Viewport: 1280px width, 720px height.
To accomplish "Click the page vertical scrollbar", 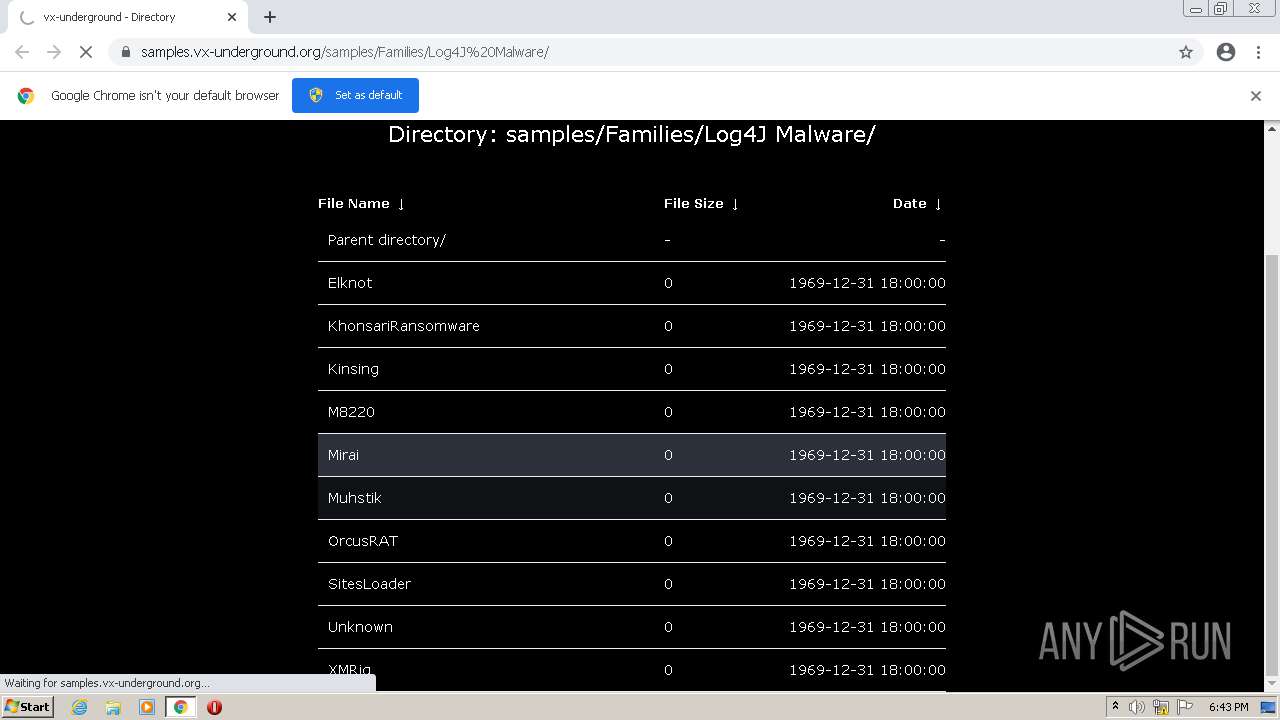I will click(x=1272, y=464).
